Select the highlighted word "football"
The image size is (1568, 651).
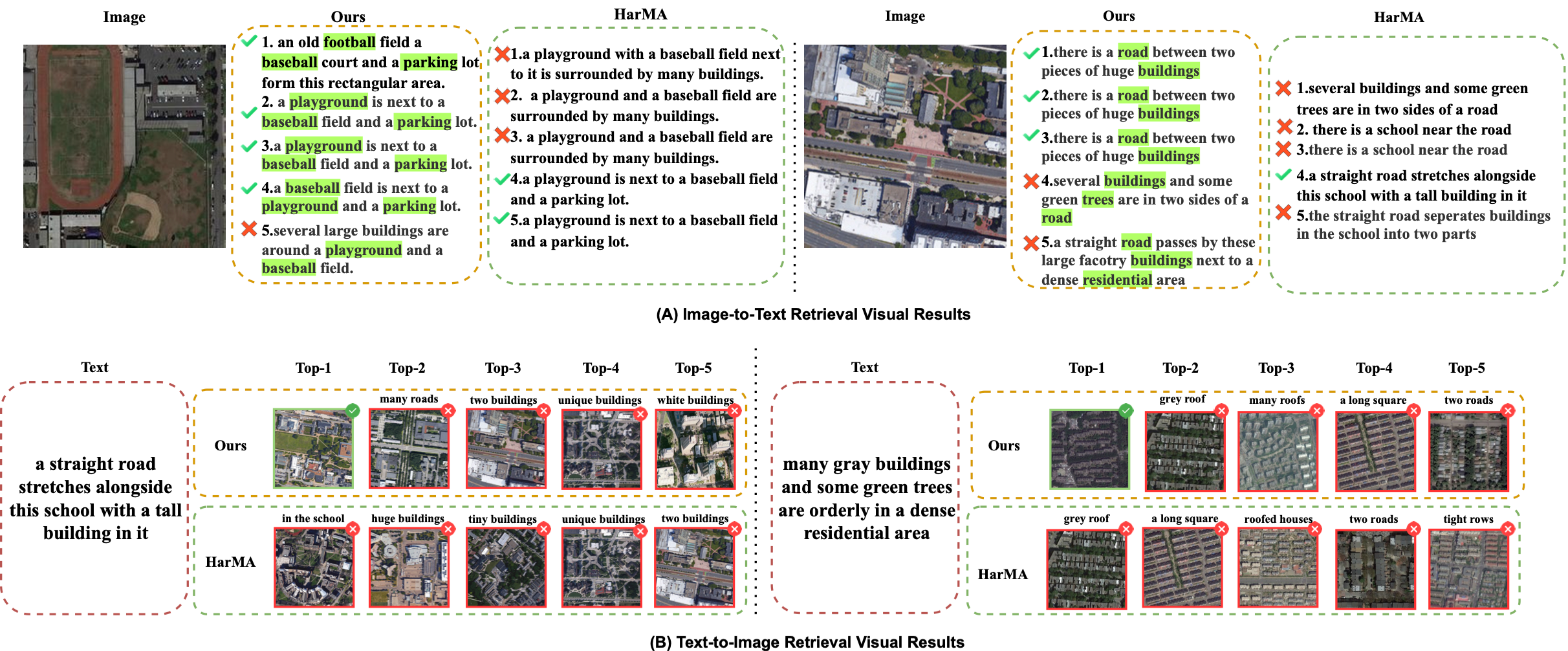[x=349, y=42]
